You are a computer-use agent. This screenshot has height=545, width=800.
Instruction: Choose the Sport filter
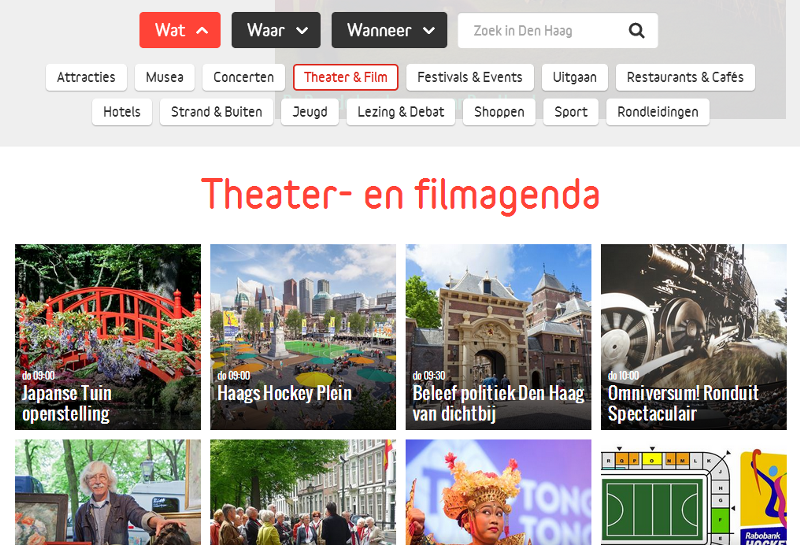pos(571,112)
